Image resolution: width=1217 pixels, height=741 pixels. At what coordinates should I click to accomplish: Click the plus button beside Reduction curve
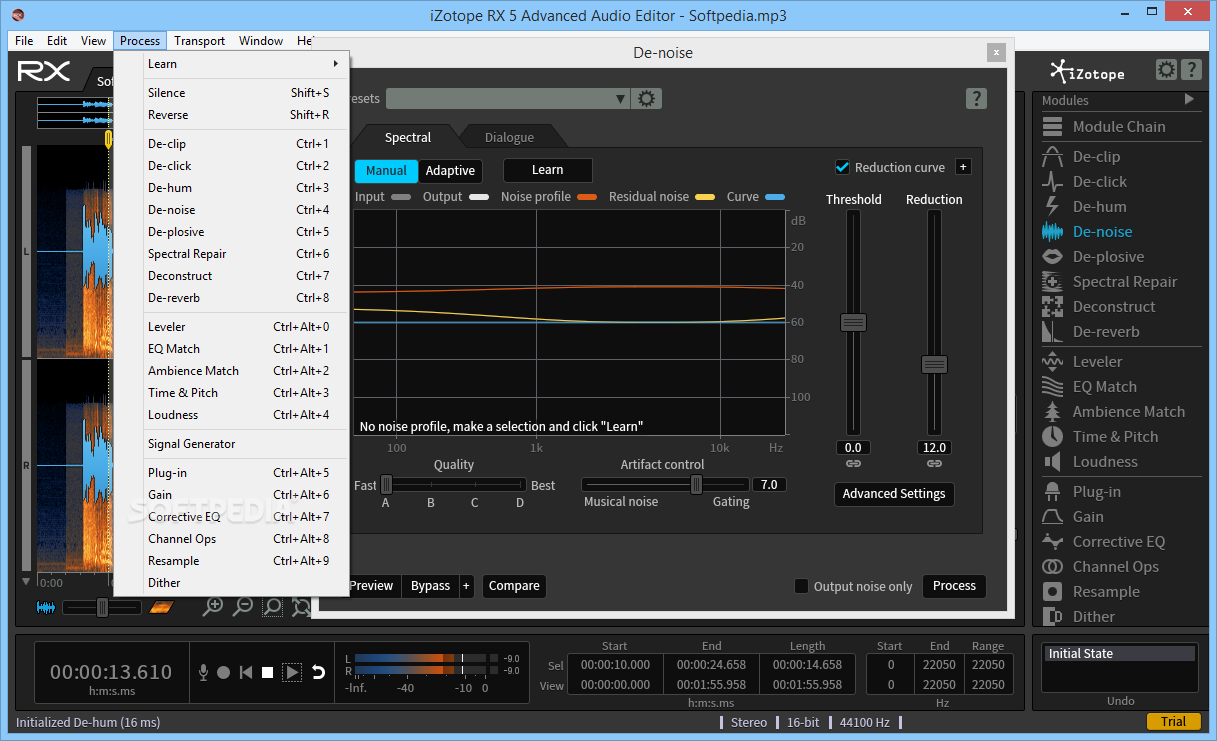[963, 167]
